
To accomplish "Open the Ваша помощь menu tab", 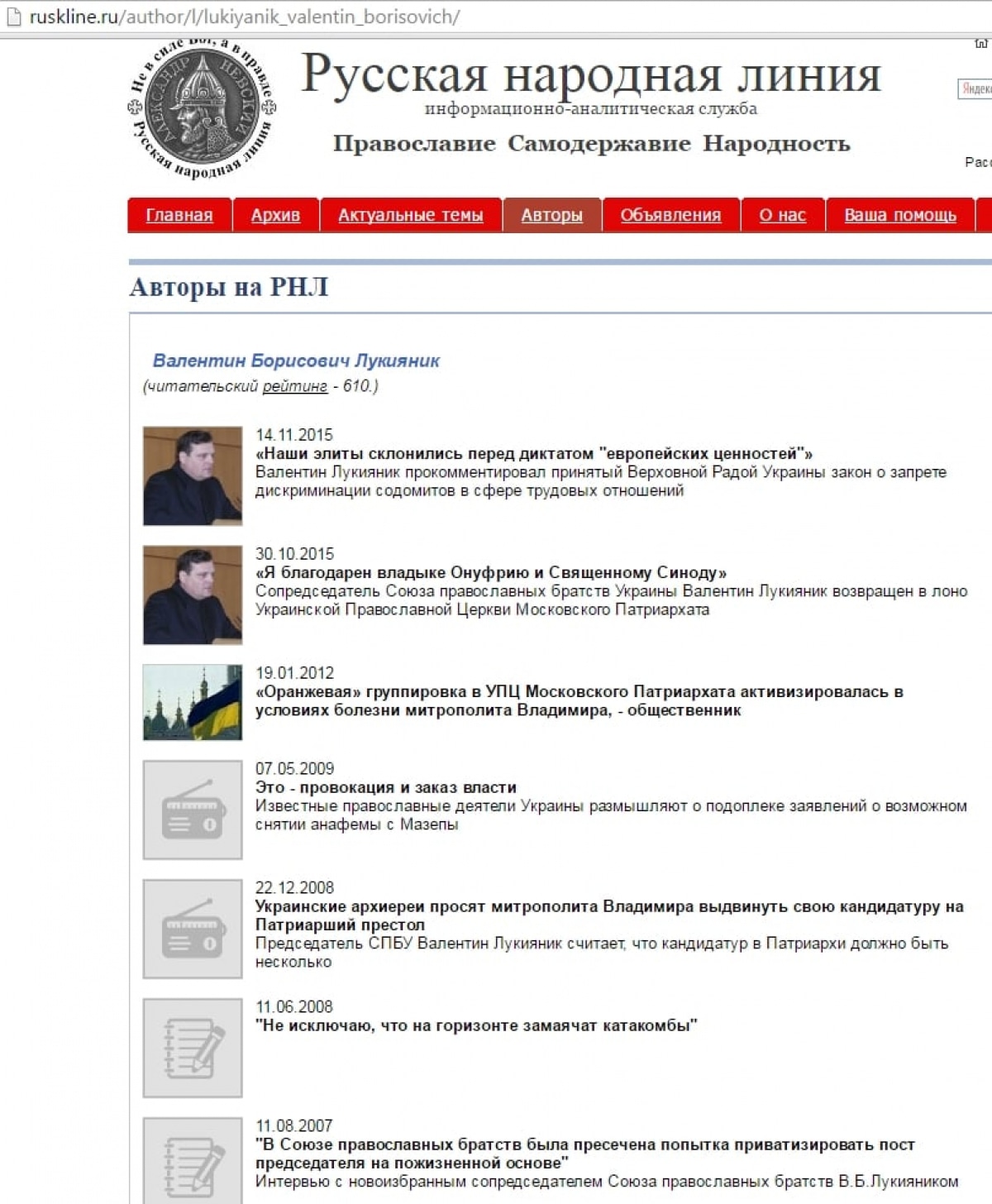I will pos(900,215).
